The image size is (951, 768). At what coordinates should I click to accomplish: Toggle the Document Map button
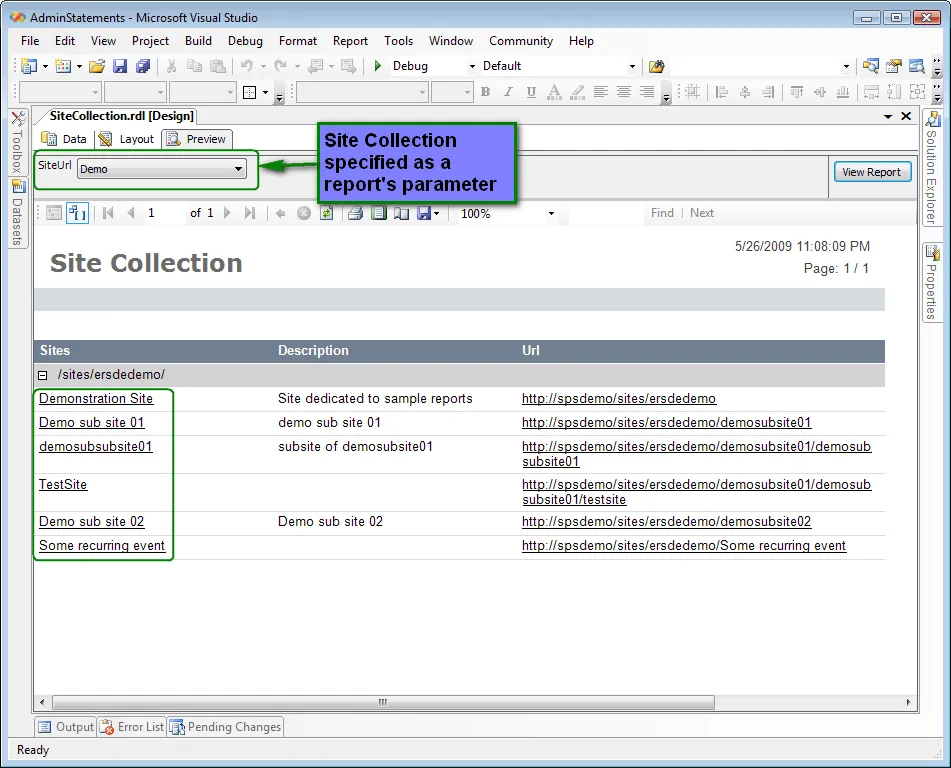(54, 213)
